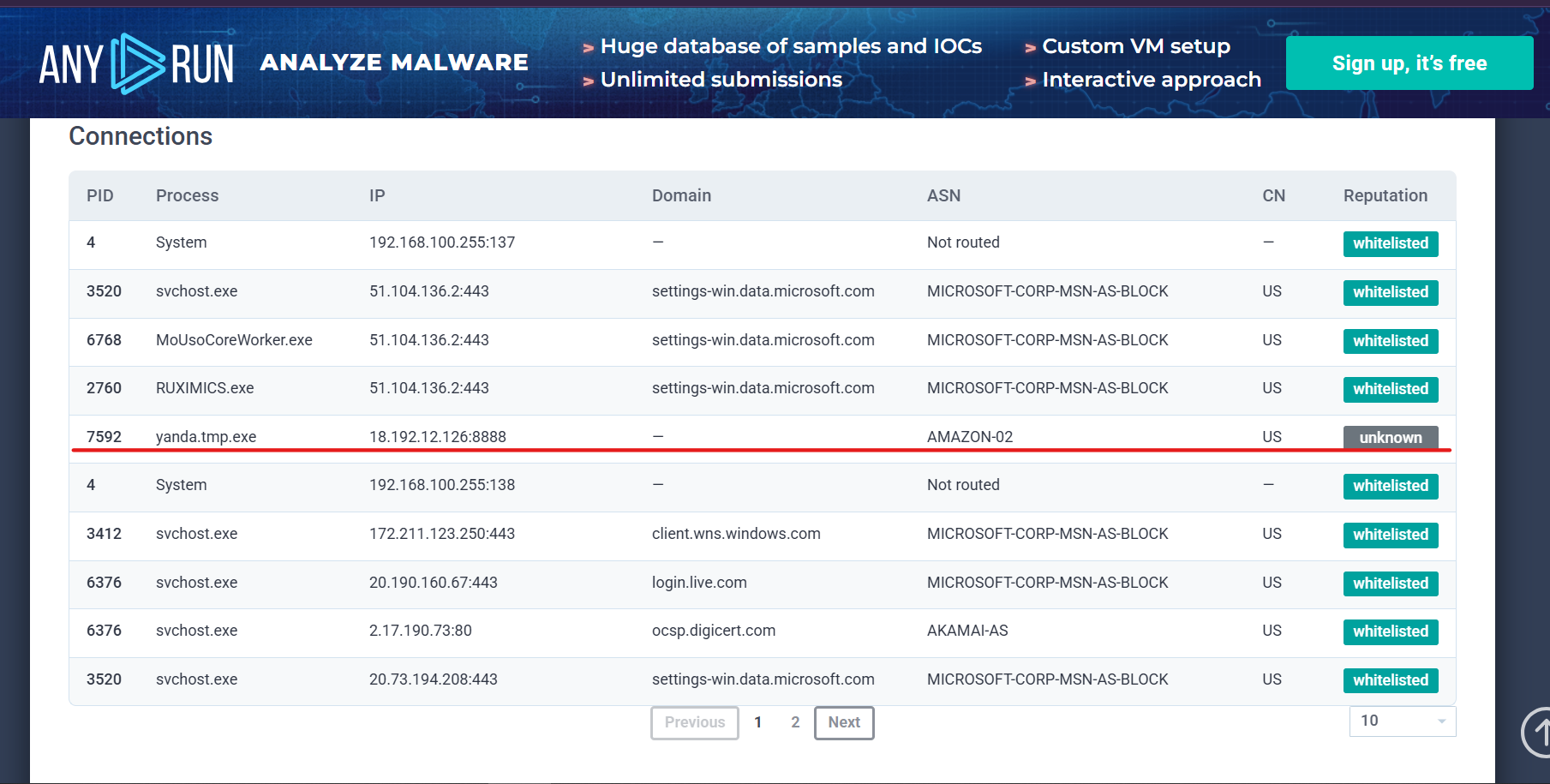Click the whitelisted badge for RUXIMICS.exe
Viewport: 1550px width, 784px height.
[1391, 389]
